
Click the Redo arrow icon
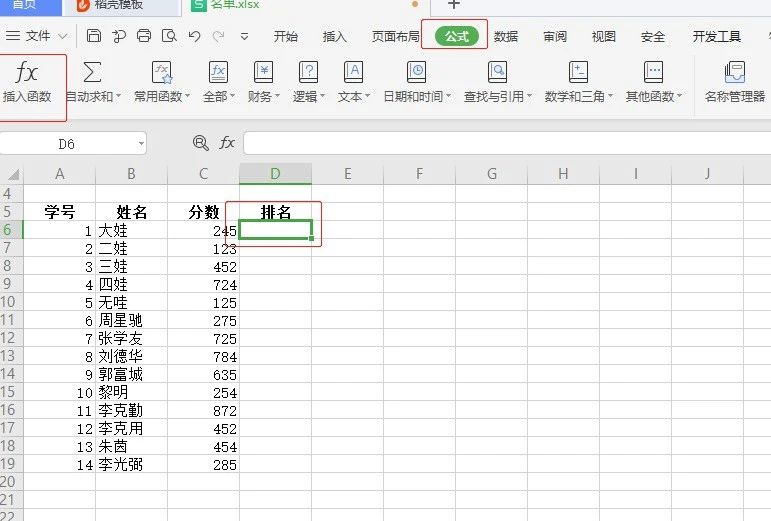(x=219, y=36)
